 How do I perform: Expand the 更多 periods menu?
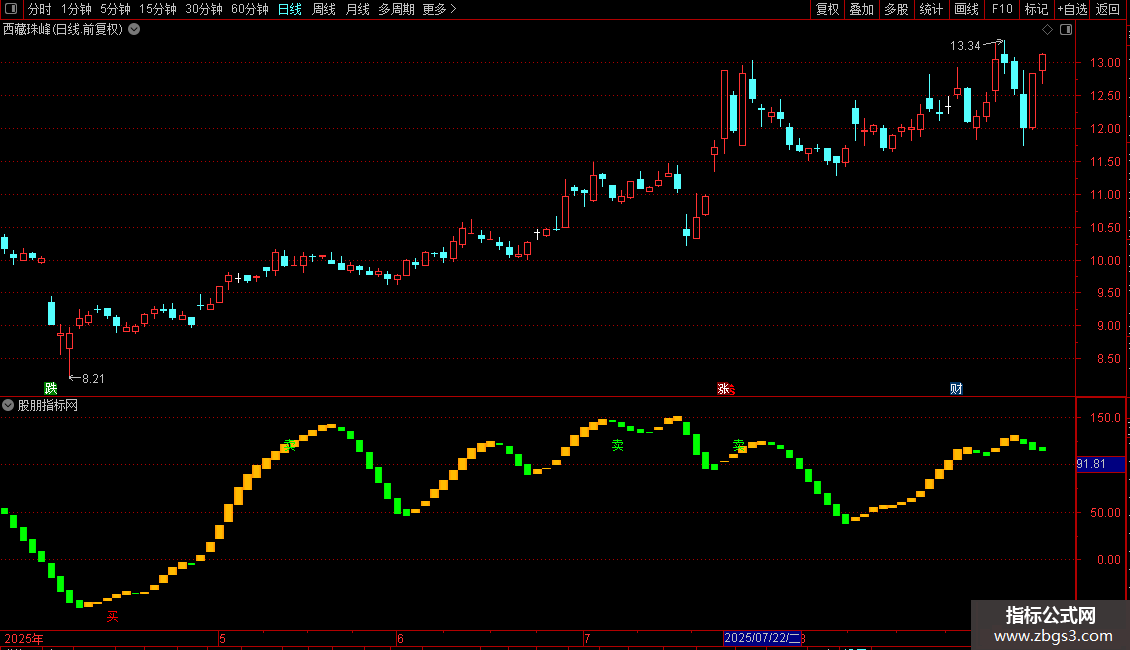coord(440,9)
